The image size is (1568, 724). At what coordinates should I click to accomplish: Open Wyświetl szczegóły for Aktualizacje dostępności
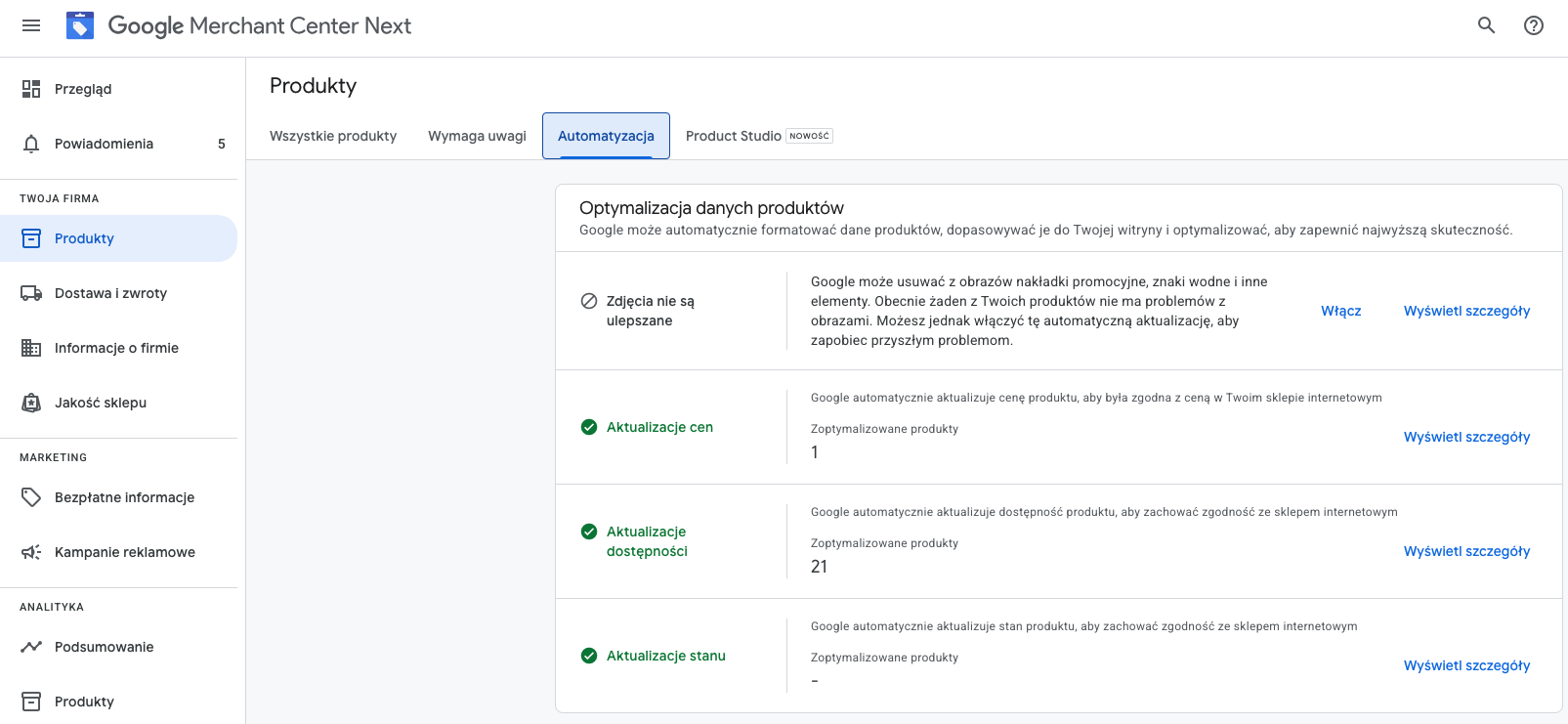[1466, 551]
